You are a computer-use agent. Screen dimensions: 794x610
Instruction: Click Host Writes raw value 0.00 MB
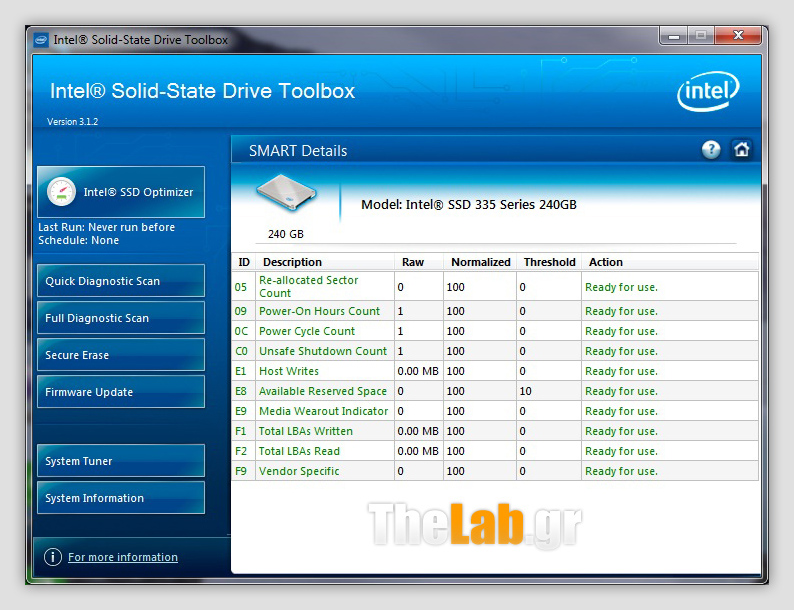(x=418, y=371)
